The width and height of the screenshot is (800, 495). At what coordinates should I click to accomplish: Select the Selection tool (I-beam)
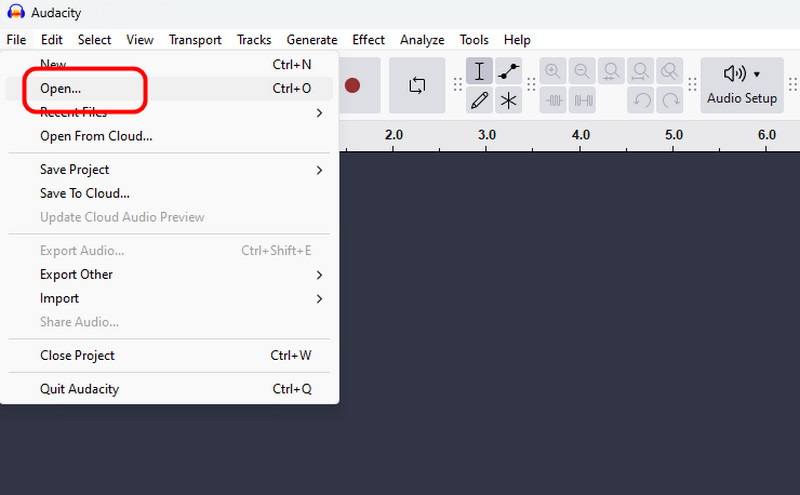pyautogui.click(x=479, y=71)
